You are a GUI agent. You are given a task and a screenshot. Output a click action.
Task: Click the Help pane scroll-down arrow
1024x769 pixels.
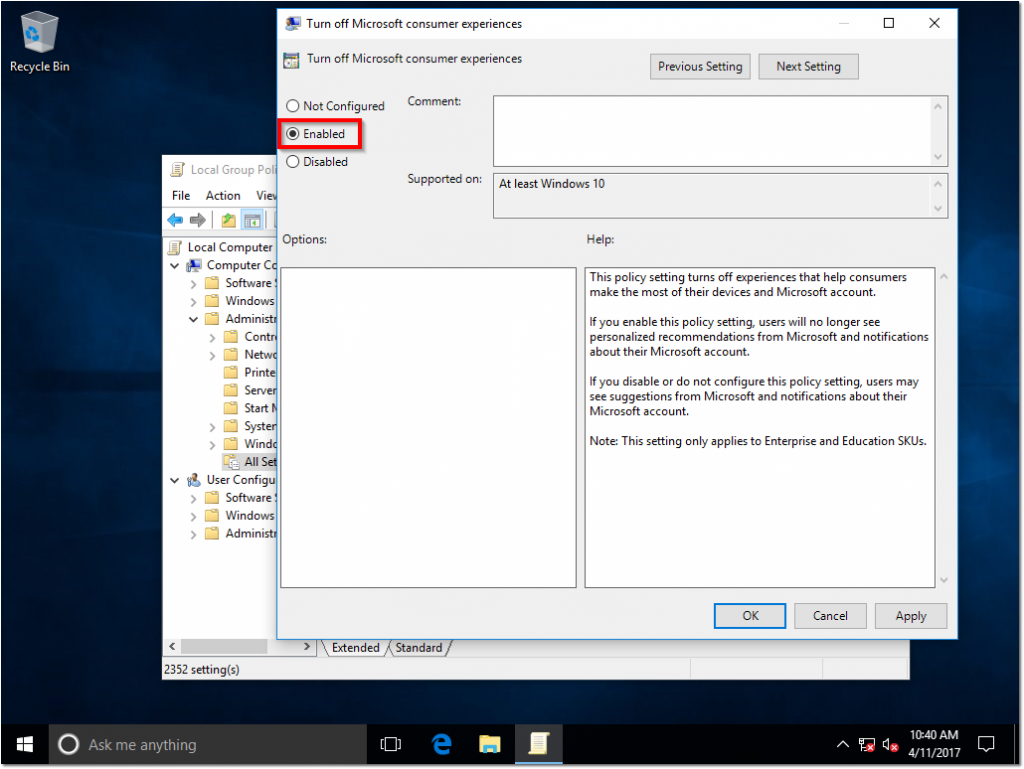[944, 580]
